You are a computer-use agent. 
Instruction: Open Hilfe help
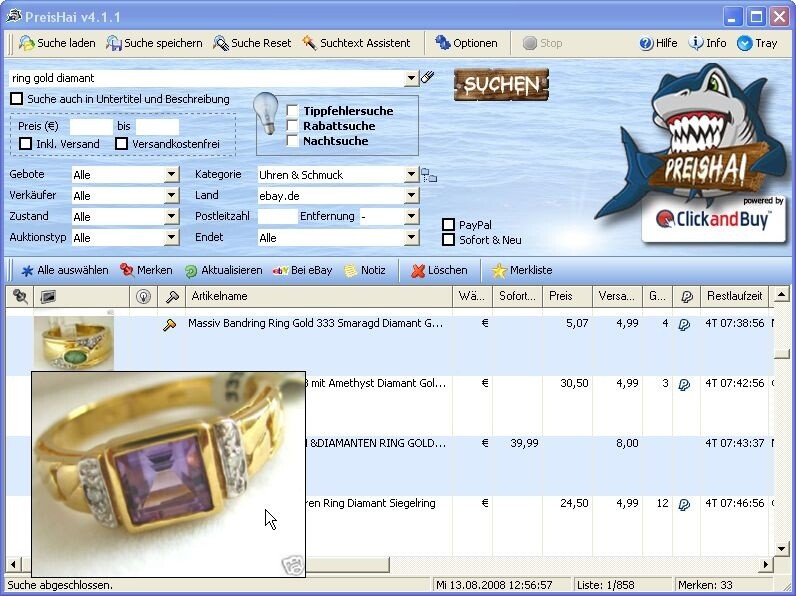coord(658,43)
